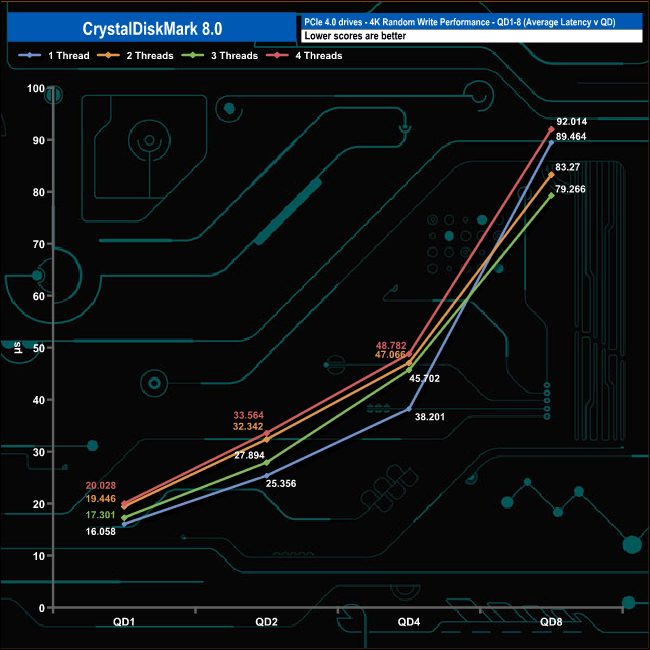Click the 1 Thread legend entry
The height and width of the screenshot is (650, 650).
click(x=54, y=56)
